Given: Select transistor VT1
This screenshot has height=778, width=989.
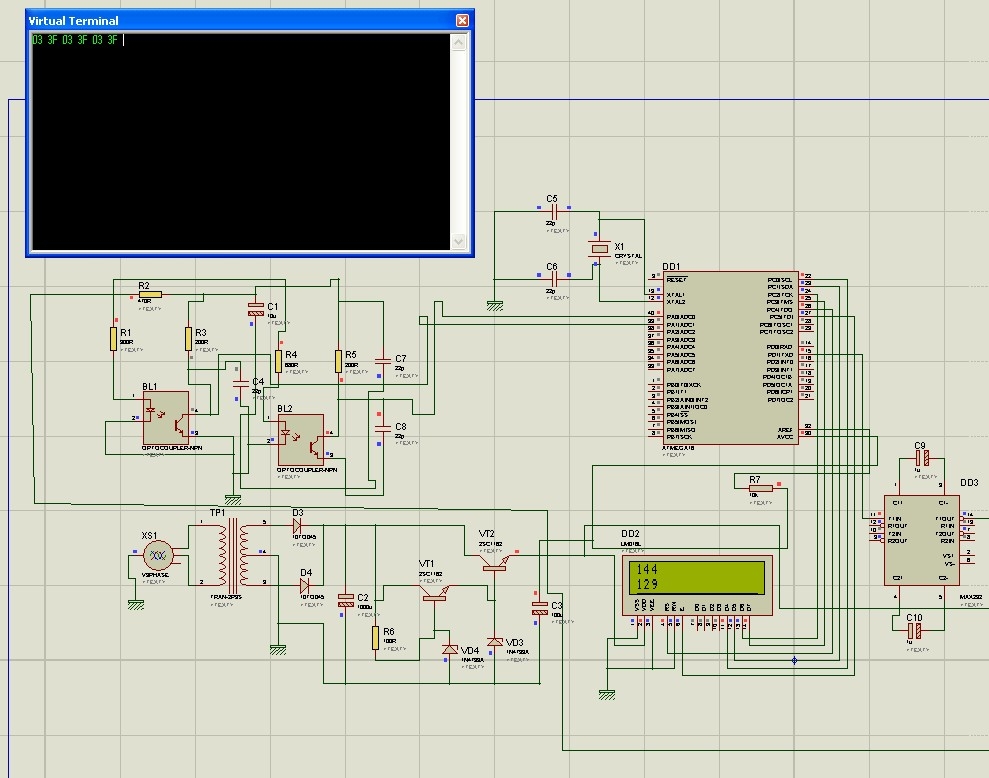Looking at the screenshot, I should point(435,594).
